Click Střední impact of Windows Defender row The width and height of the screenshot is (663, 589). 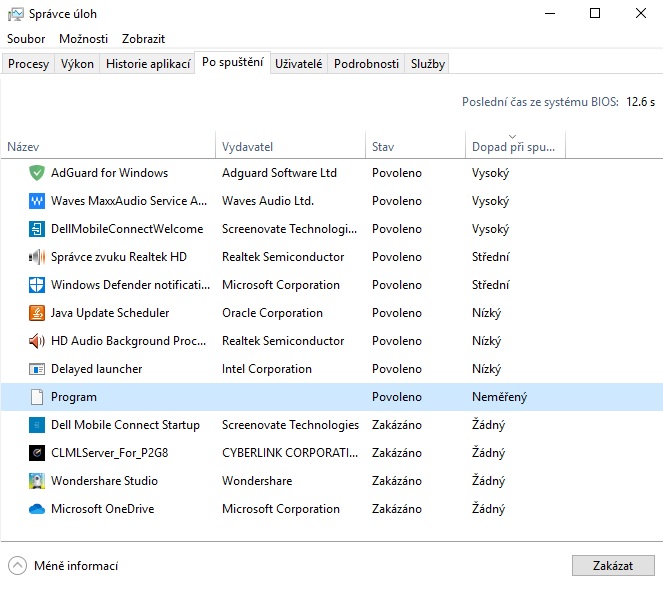490,285
